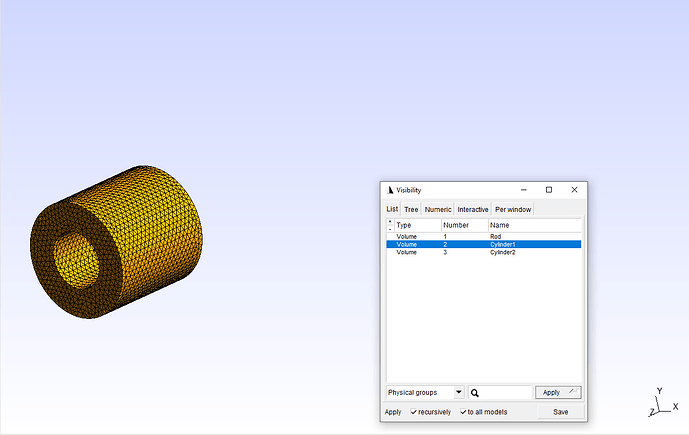Switch to the List tab

392,209
